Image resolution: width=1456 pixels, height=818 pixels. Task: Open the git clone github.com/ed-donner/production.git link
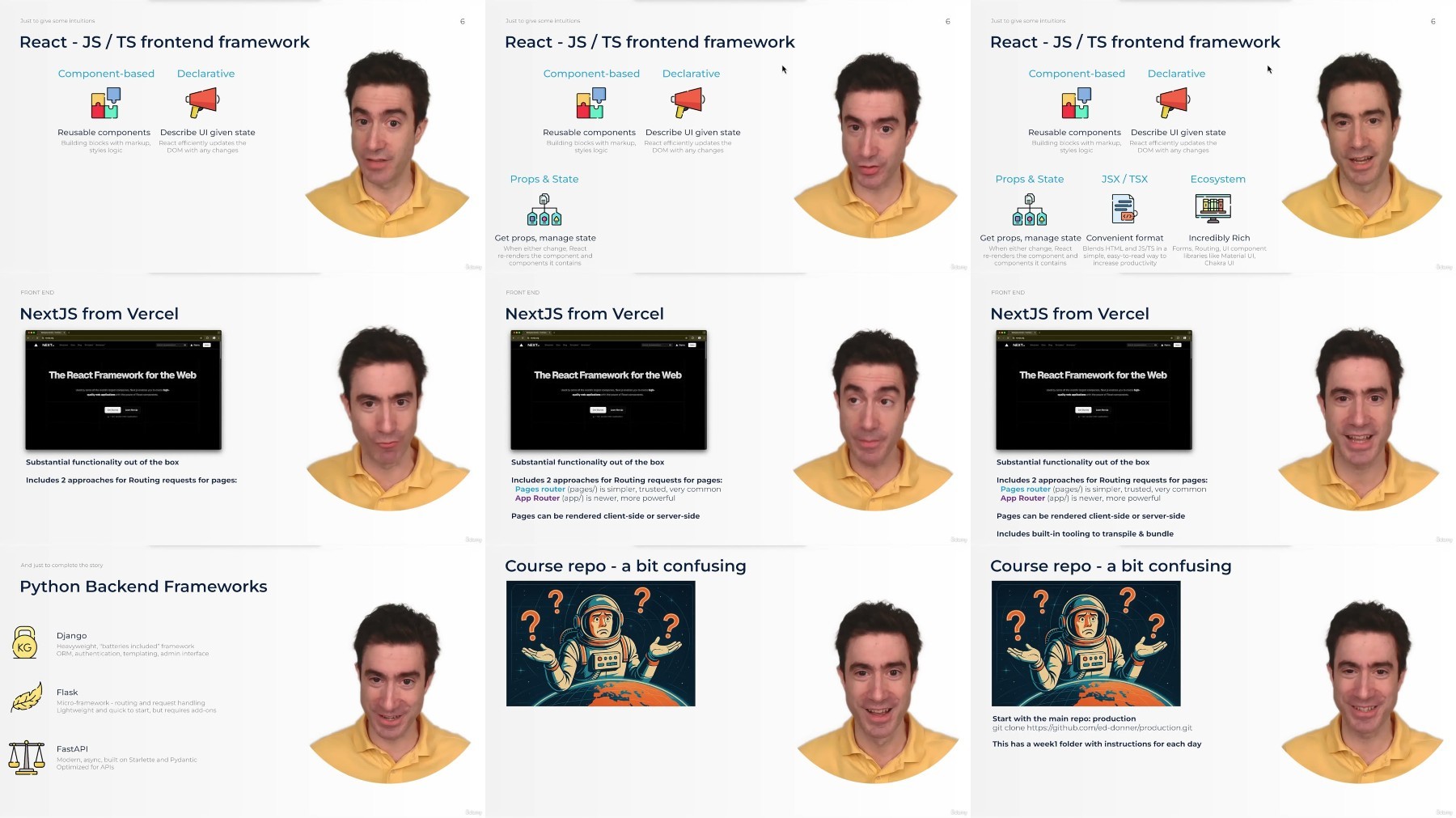click(x=1092, y=727)
